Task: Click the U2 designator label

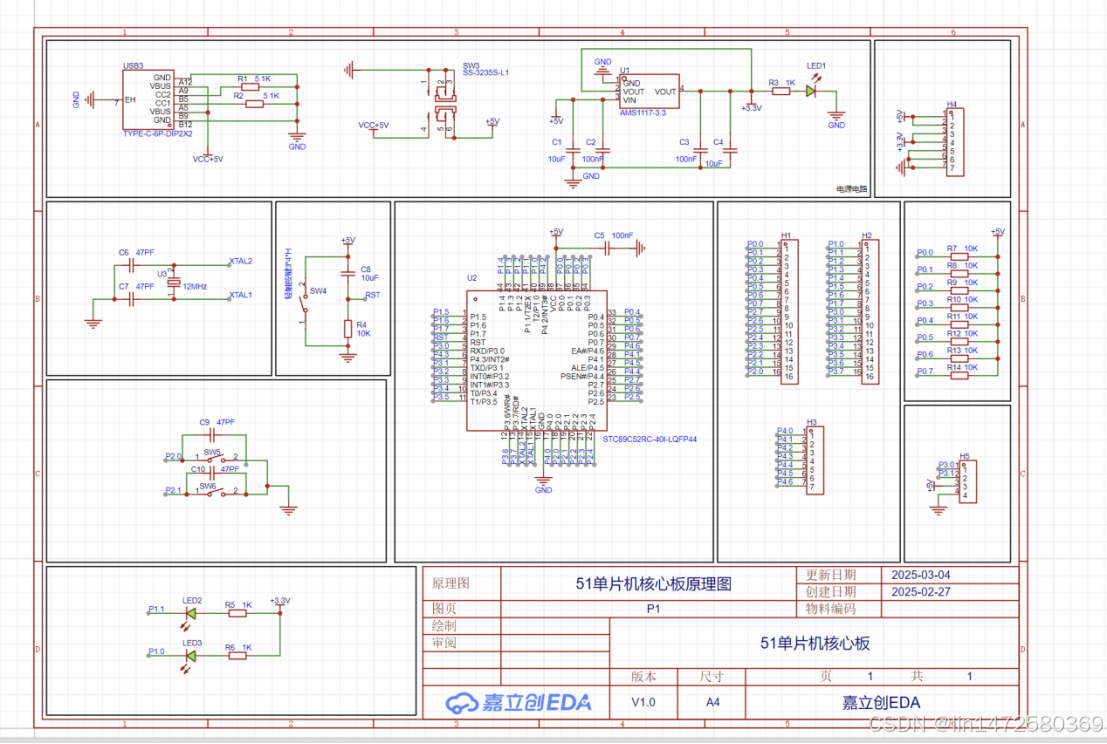Action: [x=472, y=278]
